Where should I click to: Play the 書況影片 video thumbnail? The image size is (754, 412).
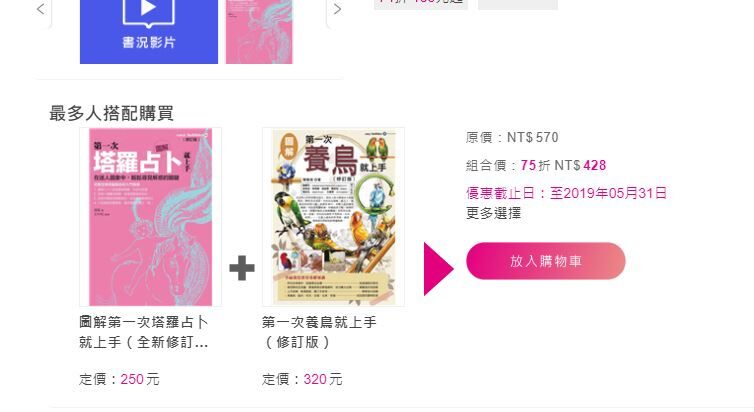click(149, 31)
